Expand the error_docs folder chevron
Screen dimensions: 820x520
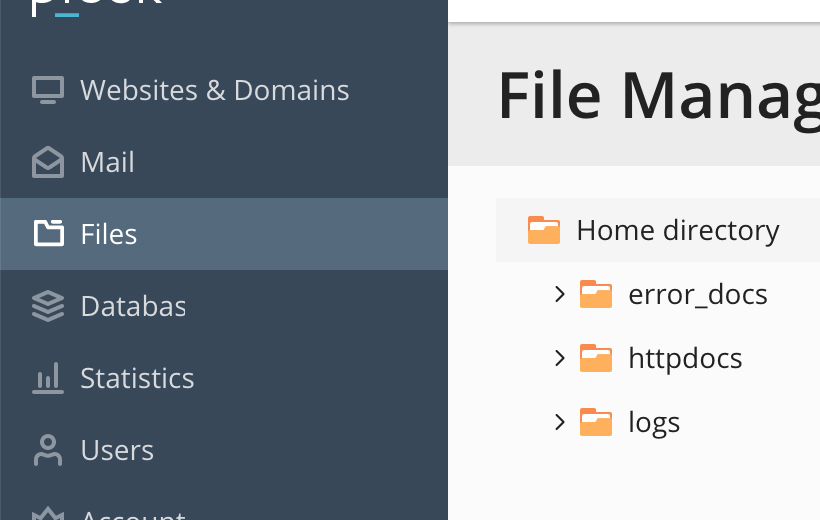(x=560, y=294)
